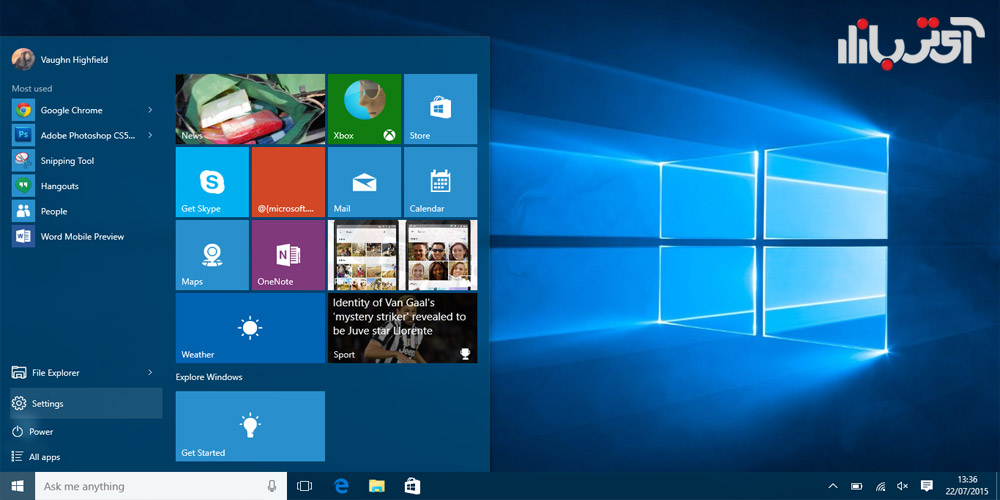Open the Maps tile
The height and width of the screenshot is (500, 1000).
(x=212, y=255)
